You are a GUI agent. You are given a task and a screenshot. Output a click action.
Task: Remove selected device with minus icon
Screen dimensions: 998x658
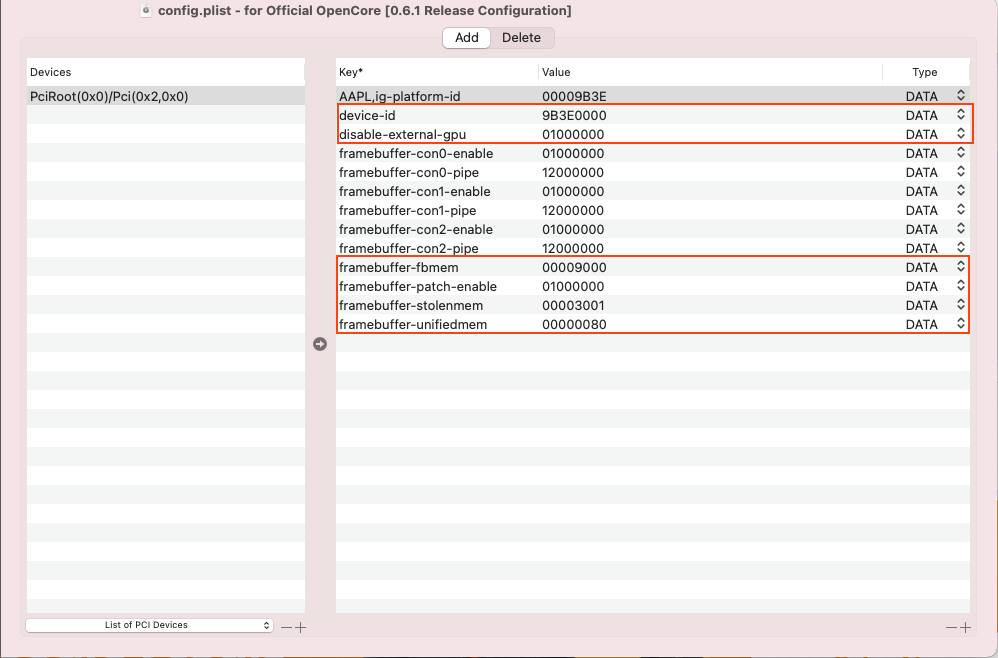click(x=286, y=627)
